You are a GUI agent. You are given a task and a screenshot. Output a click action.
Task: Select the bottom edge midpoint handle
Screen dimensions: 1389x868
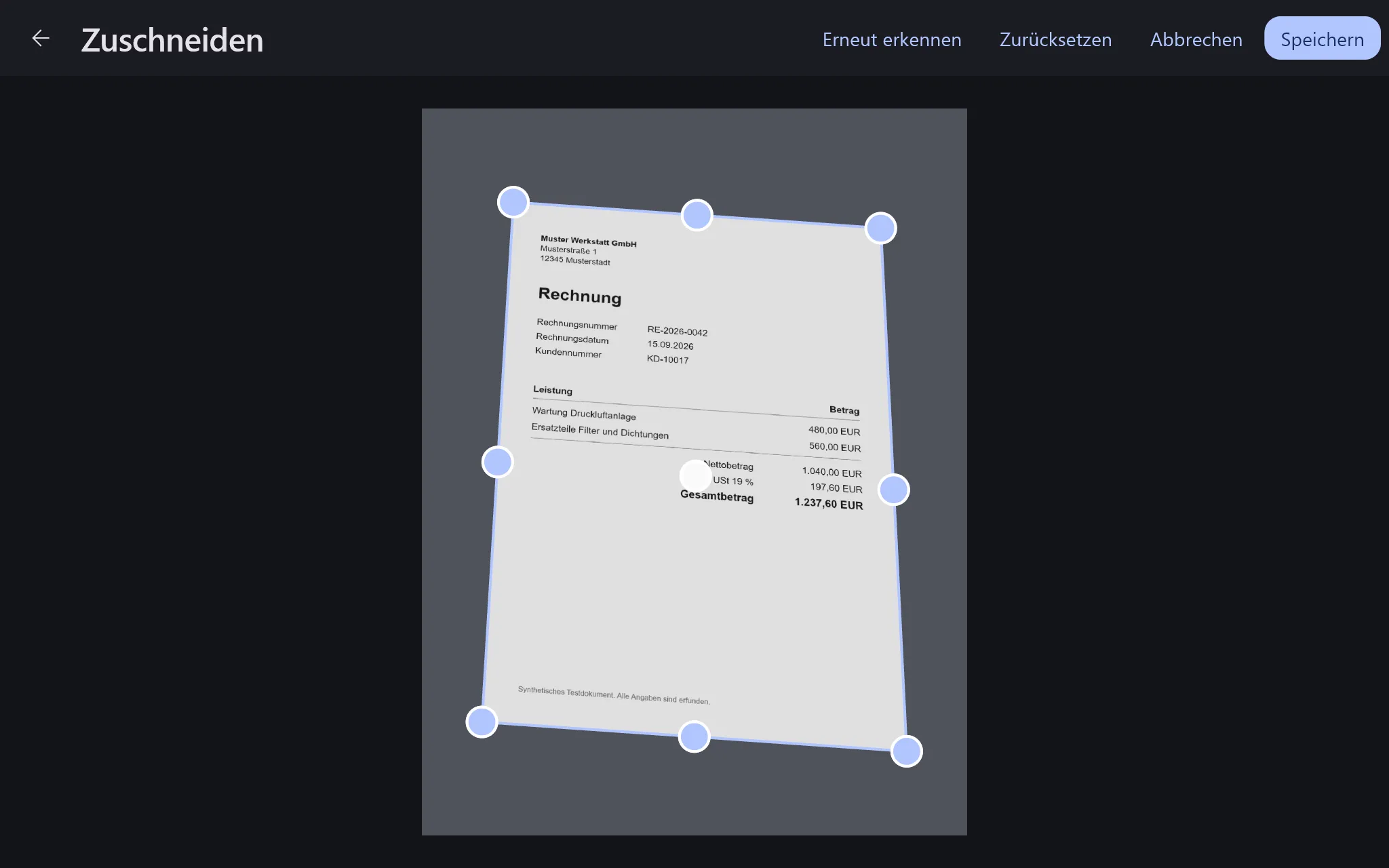tap(694, 736)
